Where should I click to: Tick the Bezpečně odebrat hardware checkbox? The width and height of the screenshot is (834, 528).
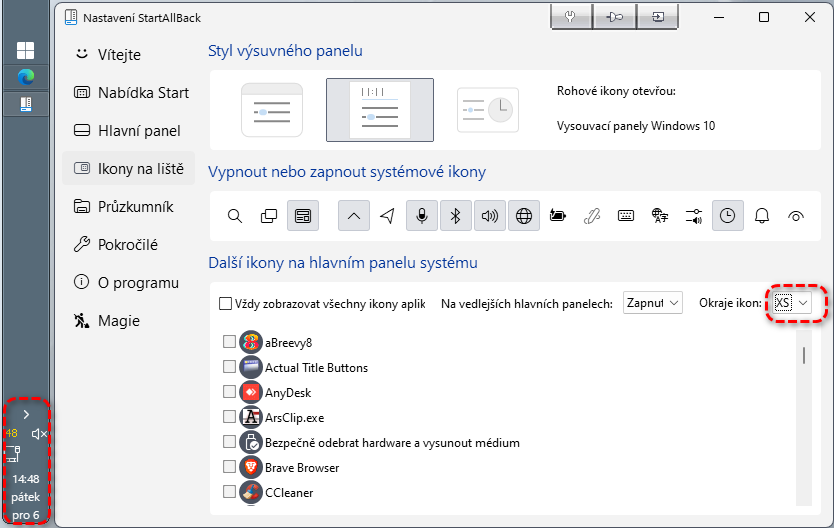229,441
